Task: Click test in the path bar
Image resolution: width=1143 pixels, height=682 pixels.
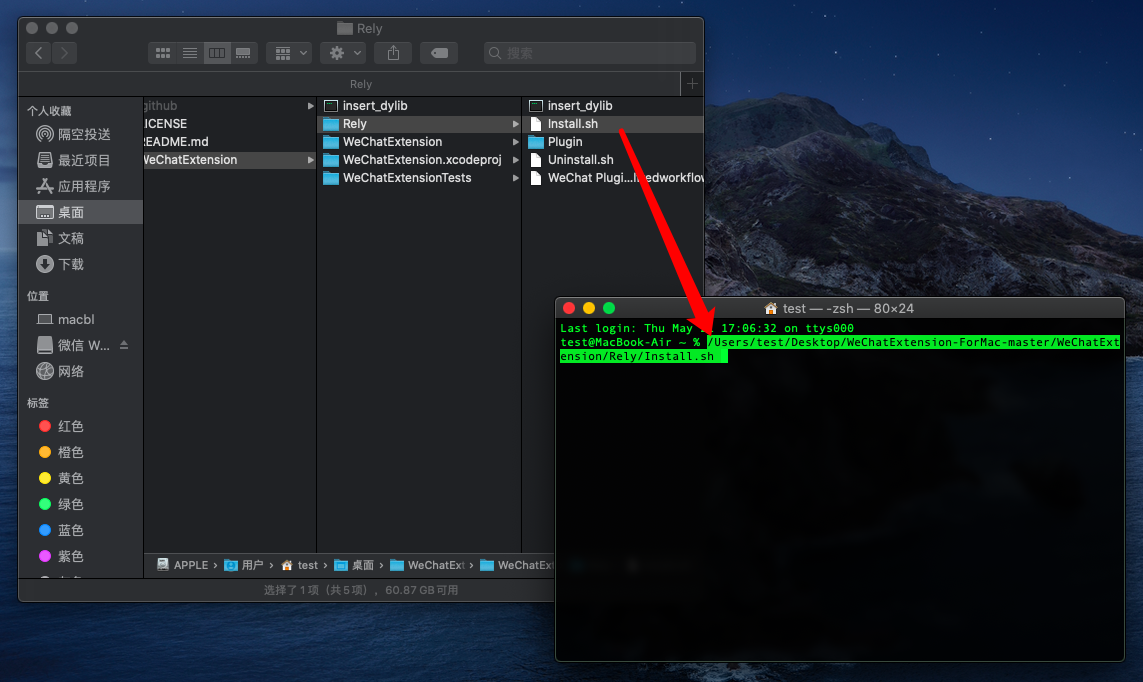Action: (300, 565)
